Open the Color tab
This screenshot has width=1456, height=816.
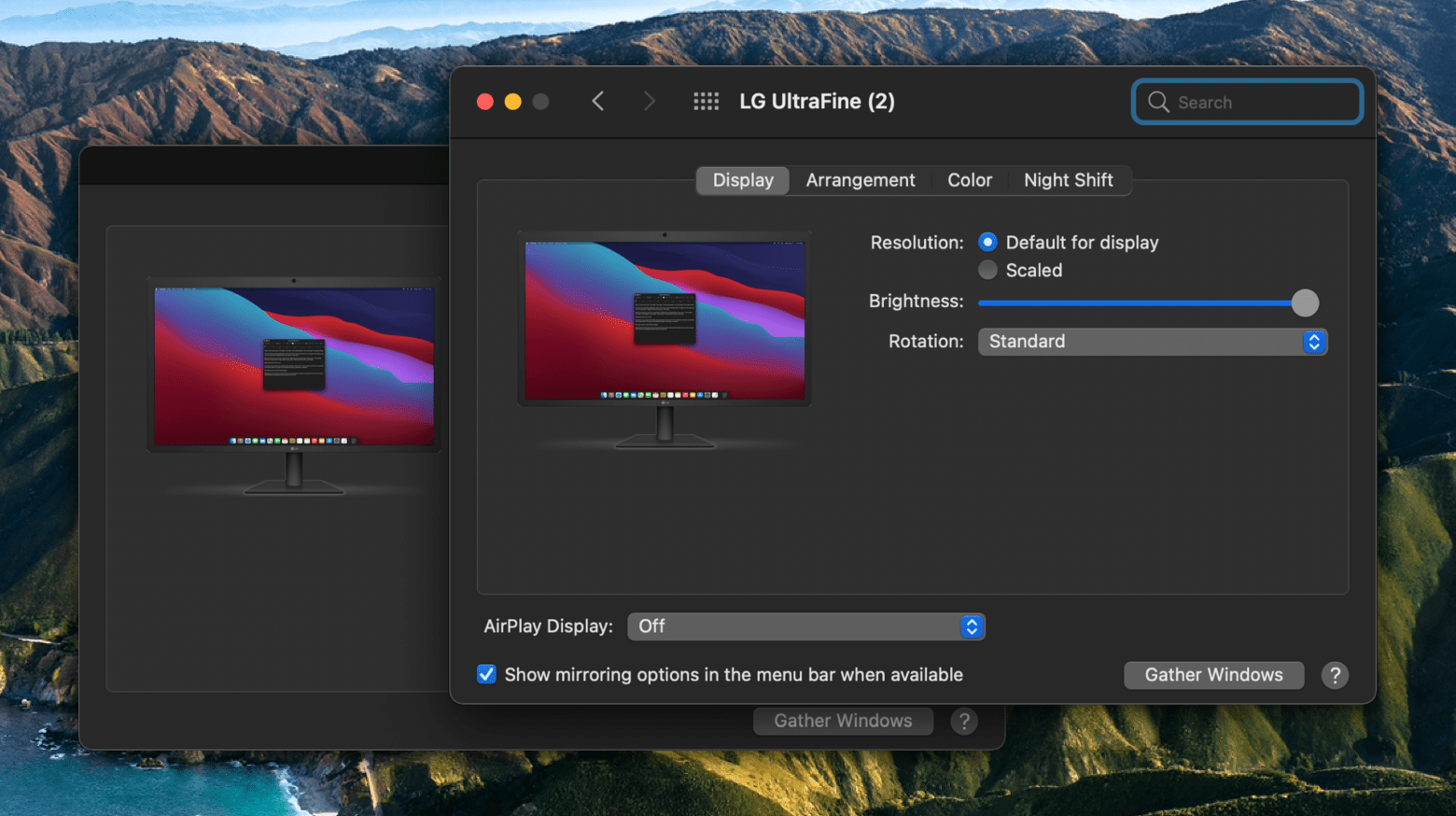point(970,180)
